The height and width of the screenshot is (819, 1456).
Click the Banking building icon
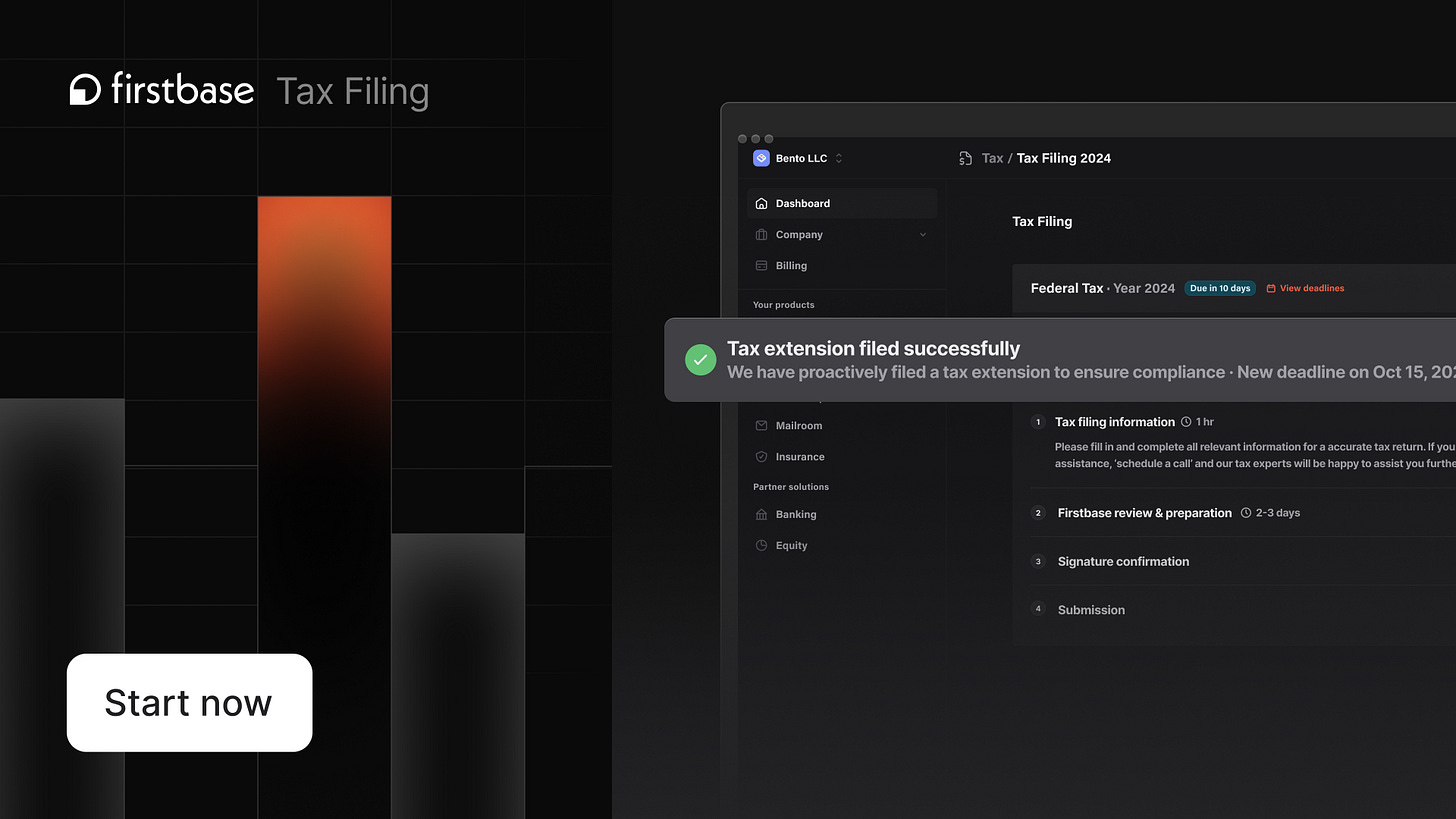(x=761, y=514)
